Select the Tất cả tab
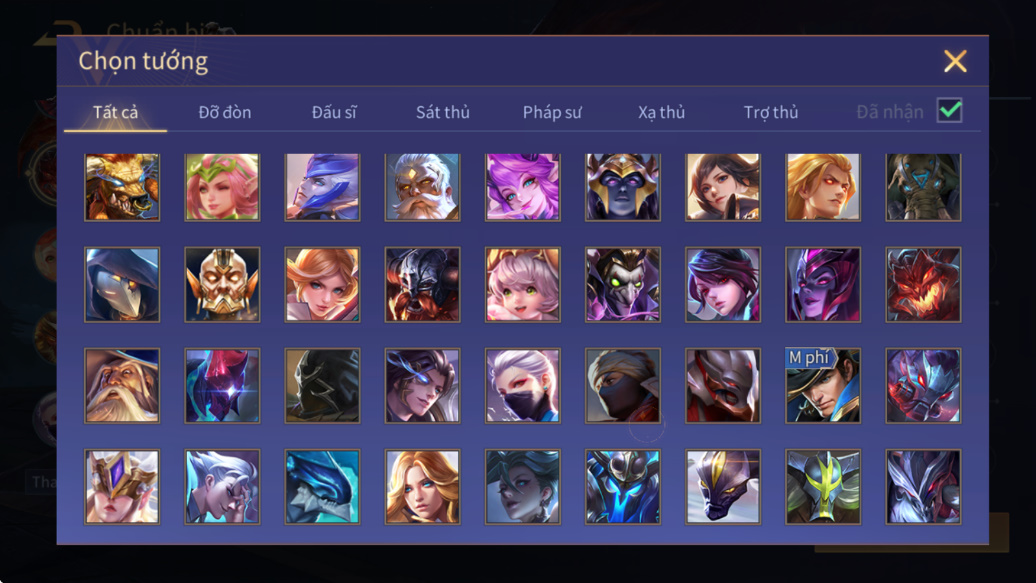 point(116,112)
